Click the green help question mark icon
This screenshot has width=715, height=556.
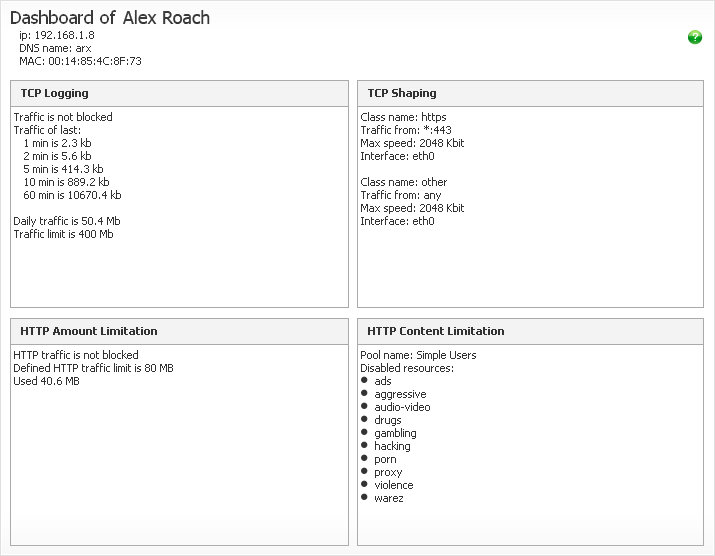click(694, 37)
